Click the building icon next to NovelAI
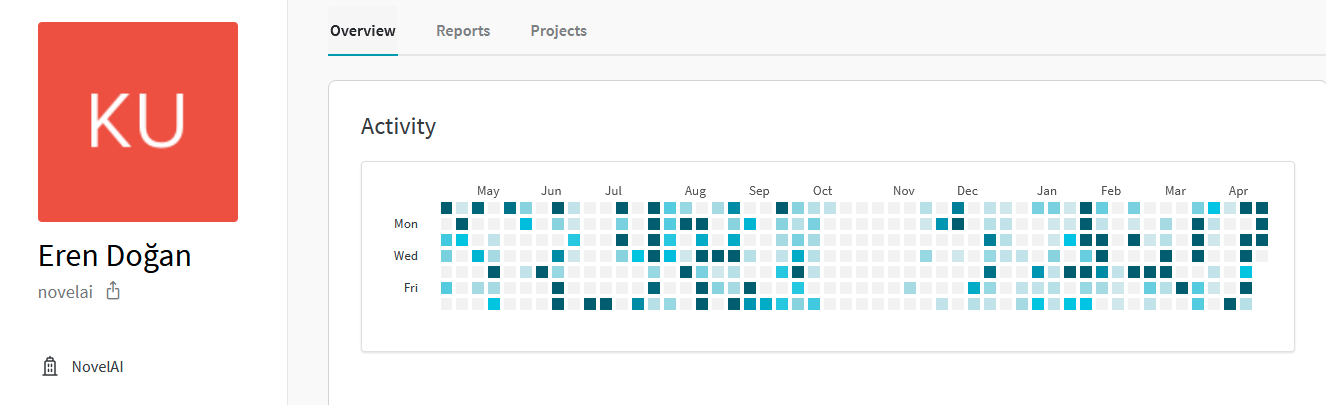The image size is (1326, 405). (x=49, y=367)
